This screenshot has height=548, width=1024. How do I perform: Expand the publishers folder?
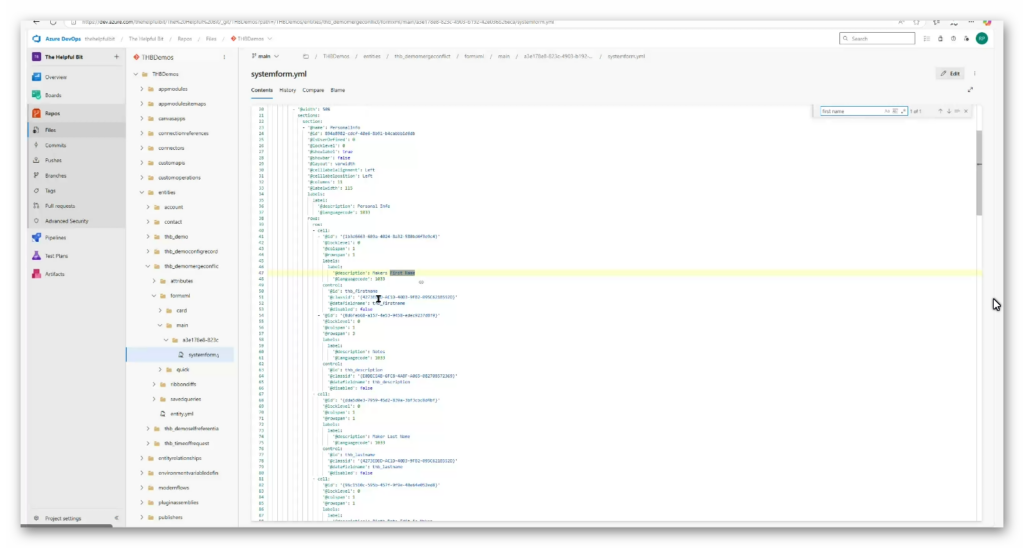(x=142, y=517)
